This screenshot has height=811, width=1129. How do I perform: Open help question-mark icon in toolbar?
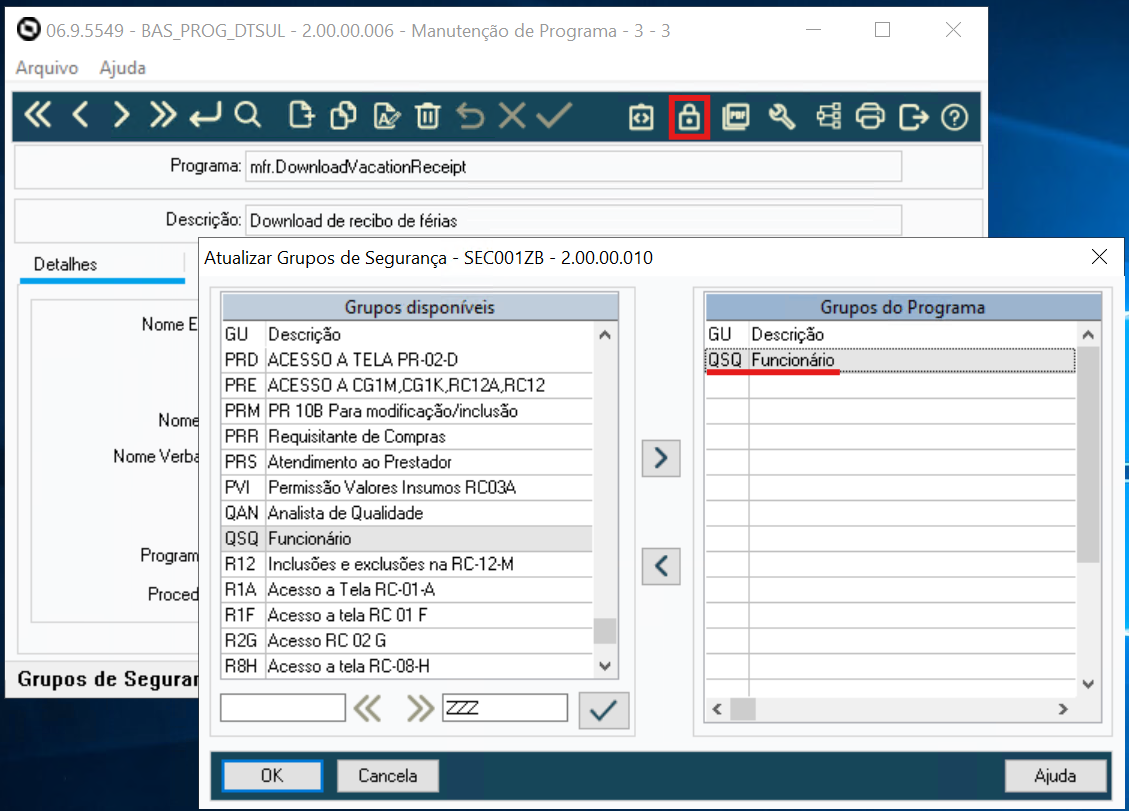click(x=955, y=117)
